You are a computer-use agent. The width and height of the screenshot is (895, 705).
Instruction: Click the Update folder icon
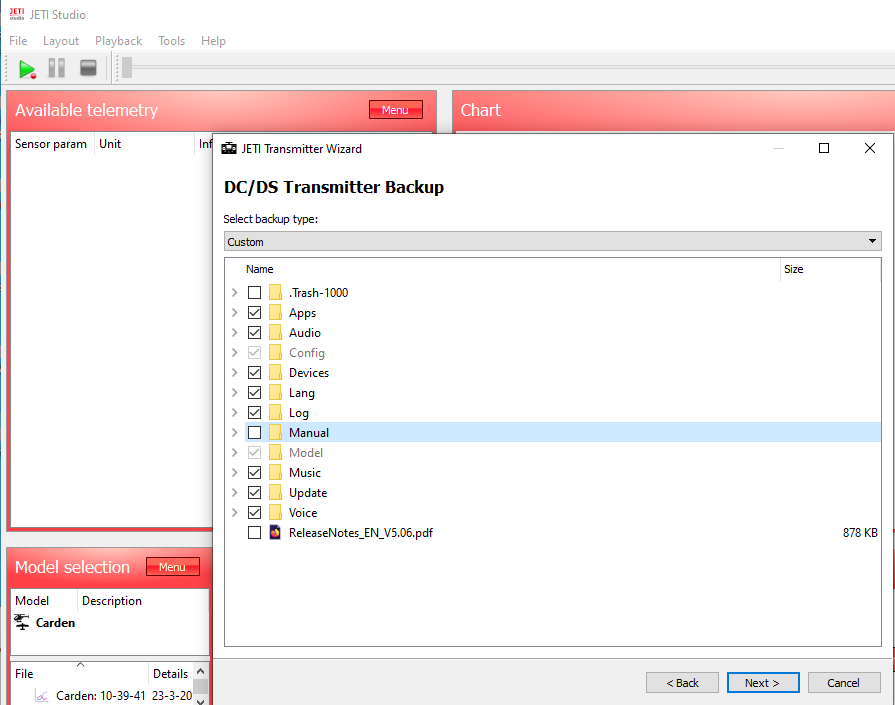coord(275,492)
